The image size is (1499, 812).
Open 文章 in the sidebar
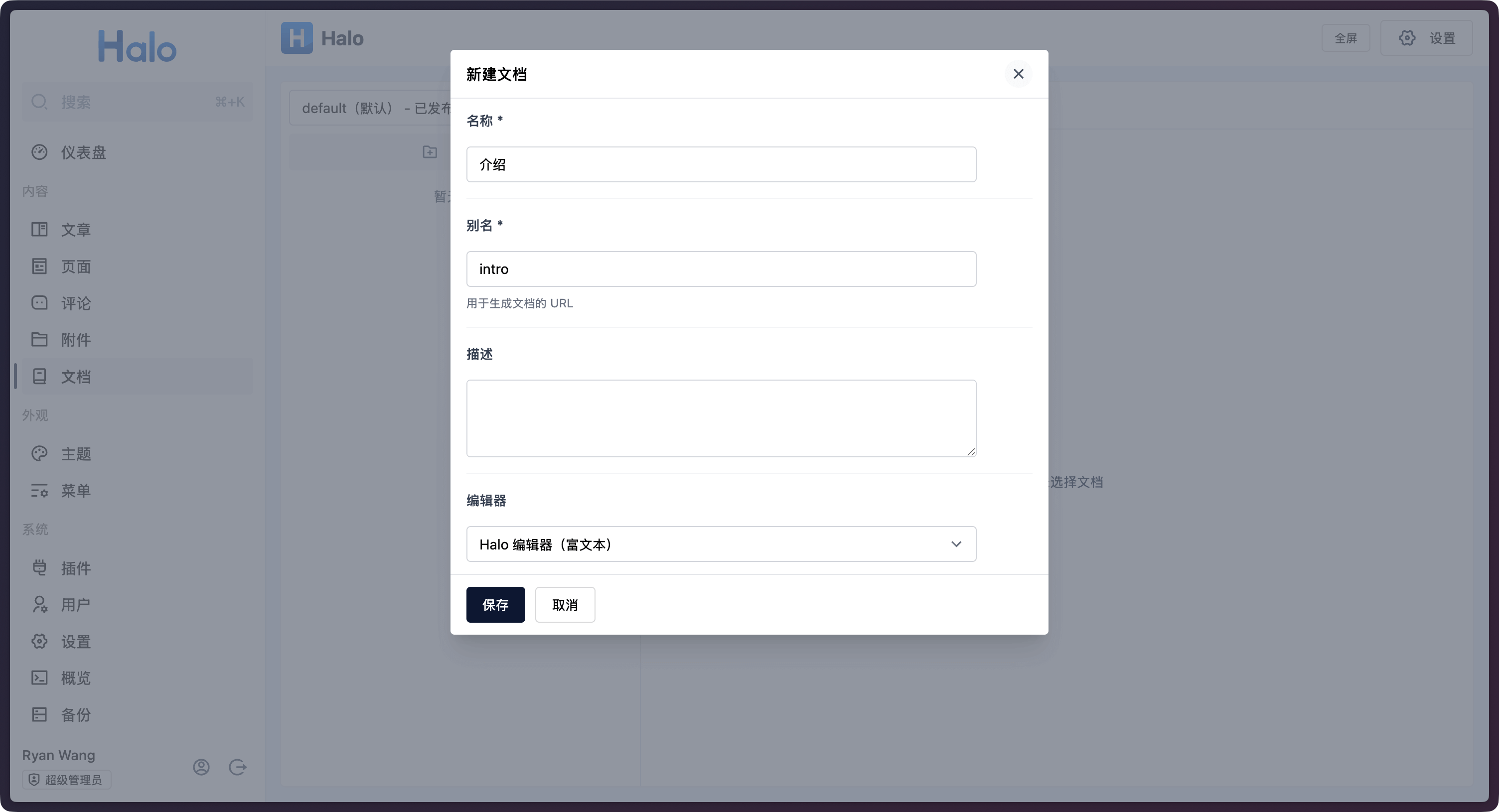click(x=138, y=230)
